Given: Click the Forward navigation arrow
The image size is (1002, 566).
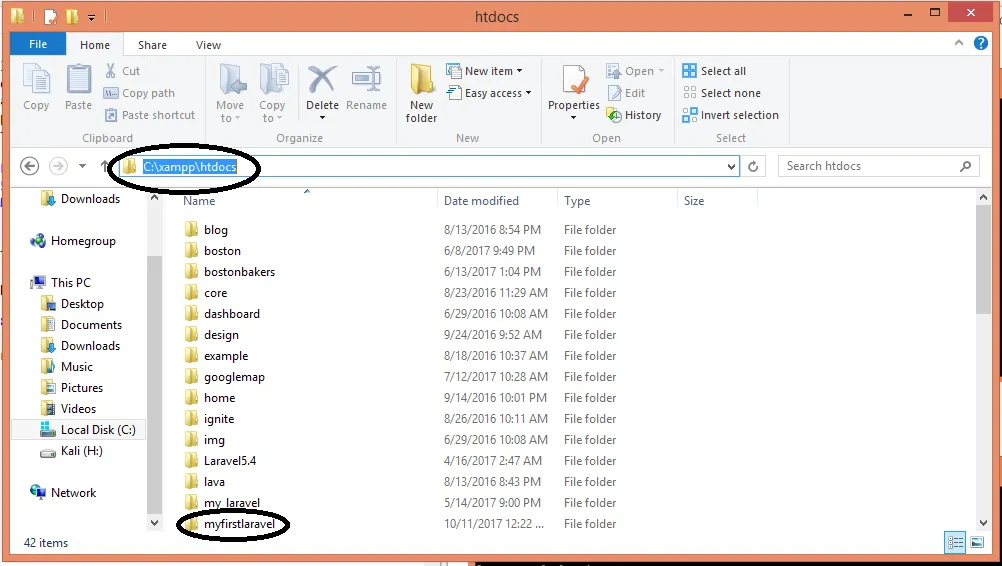Looking at the screenshot, I should pyautogui.click(x=58, y=166).
